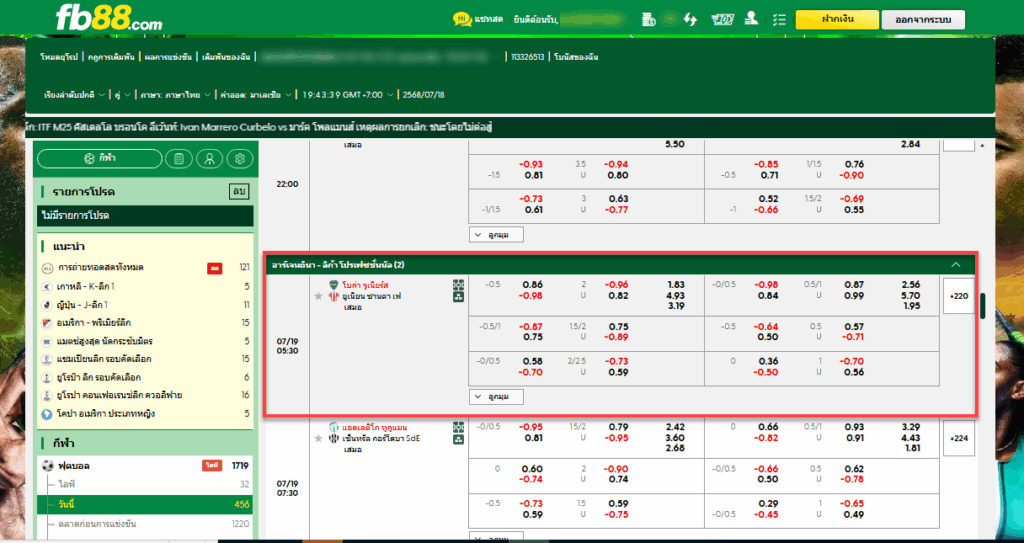
Task: Open the settings gear icon in sidebar
Action: (x=240, y=159)
